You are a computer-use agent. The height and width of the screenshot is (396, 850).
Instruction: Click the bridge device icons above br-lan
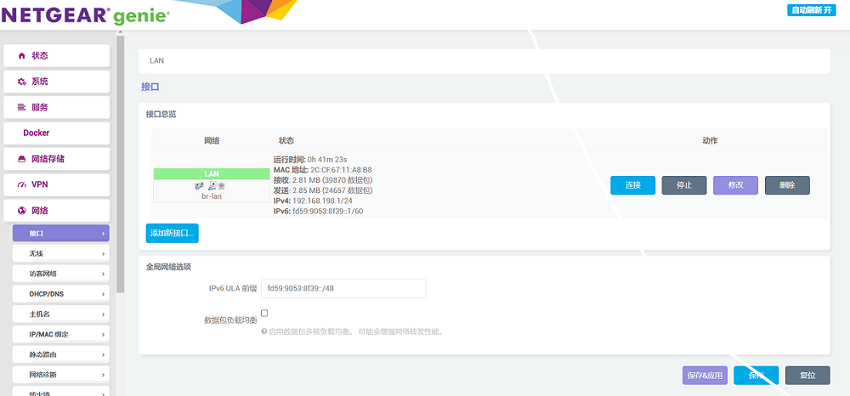click(x=211, y=186)
